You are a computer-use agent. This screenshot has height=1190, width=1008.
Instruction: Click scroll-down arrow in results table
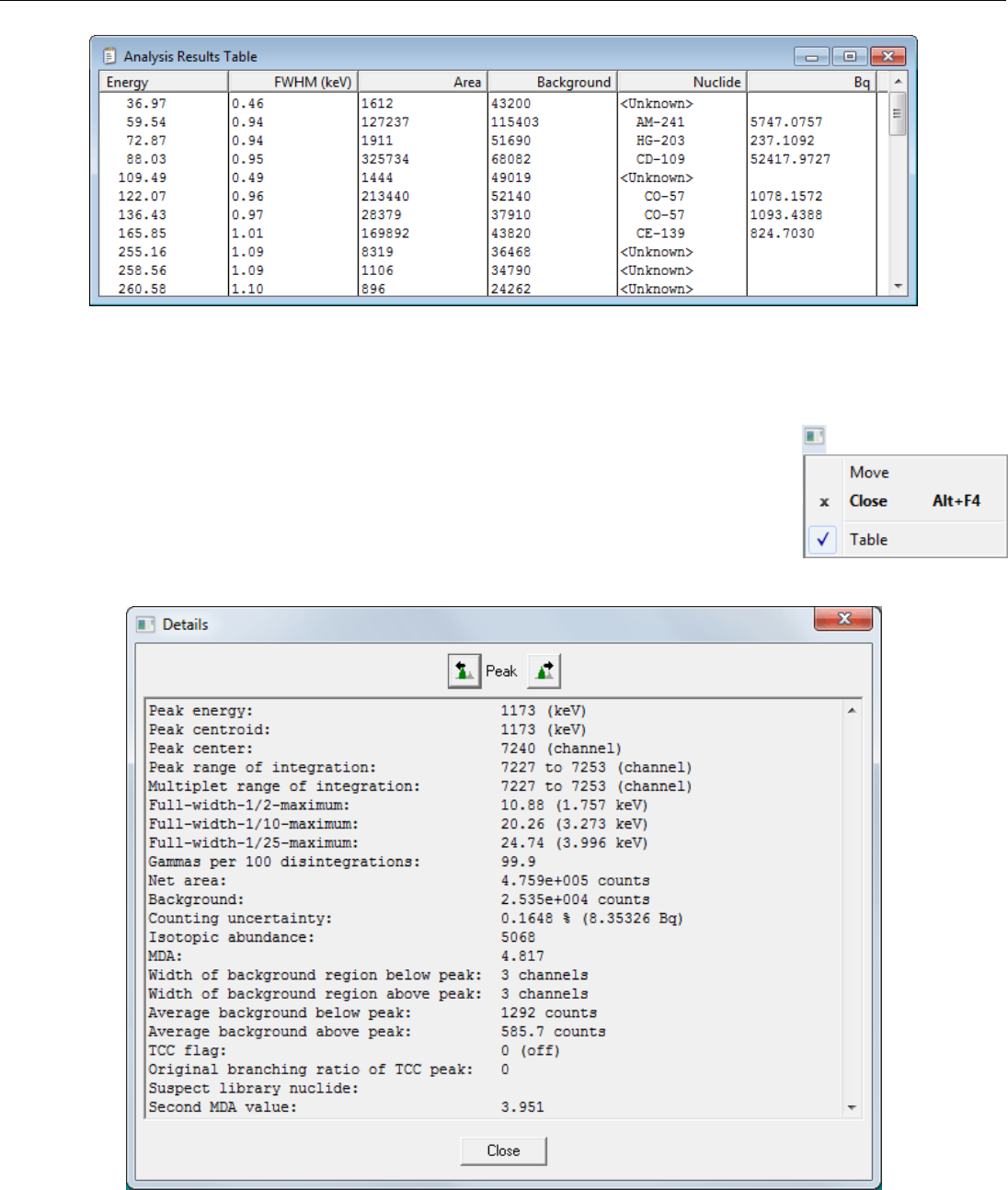point(899,287)
